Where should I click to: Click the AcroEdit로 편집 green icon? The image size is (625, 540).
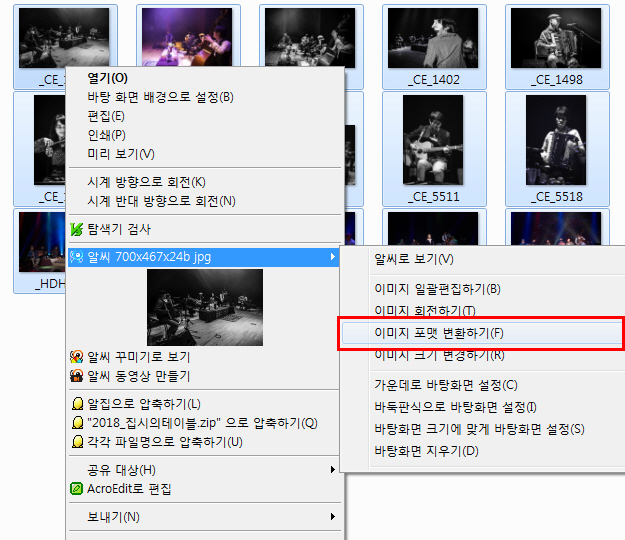point(77,489)
